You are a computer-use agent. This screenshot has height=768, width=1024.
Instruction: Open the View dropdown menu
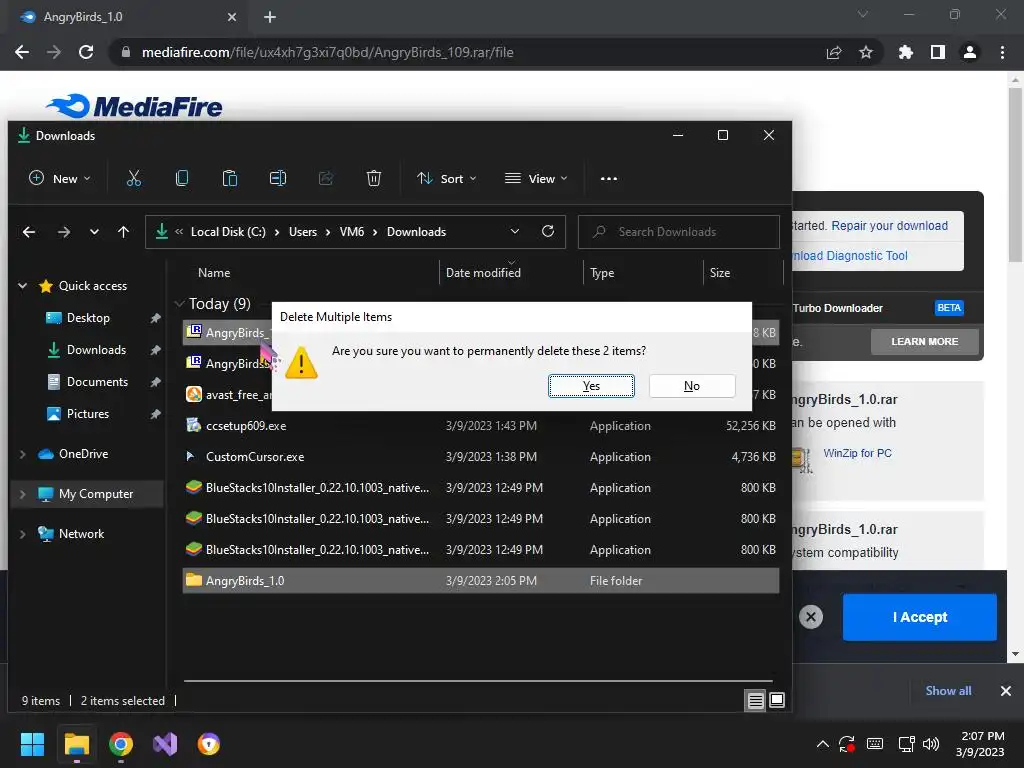tap(536, 178)
